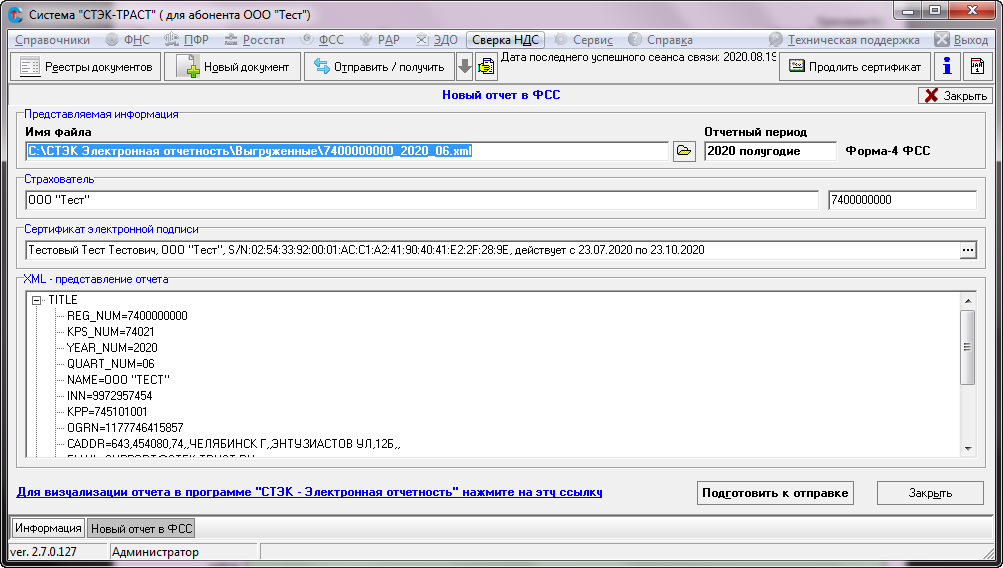Screen dimensions: 1003x568
Task: Click the Выход menu item
Action: point(961,40)
